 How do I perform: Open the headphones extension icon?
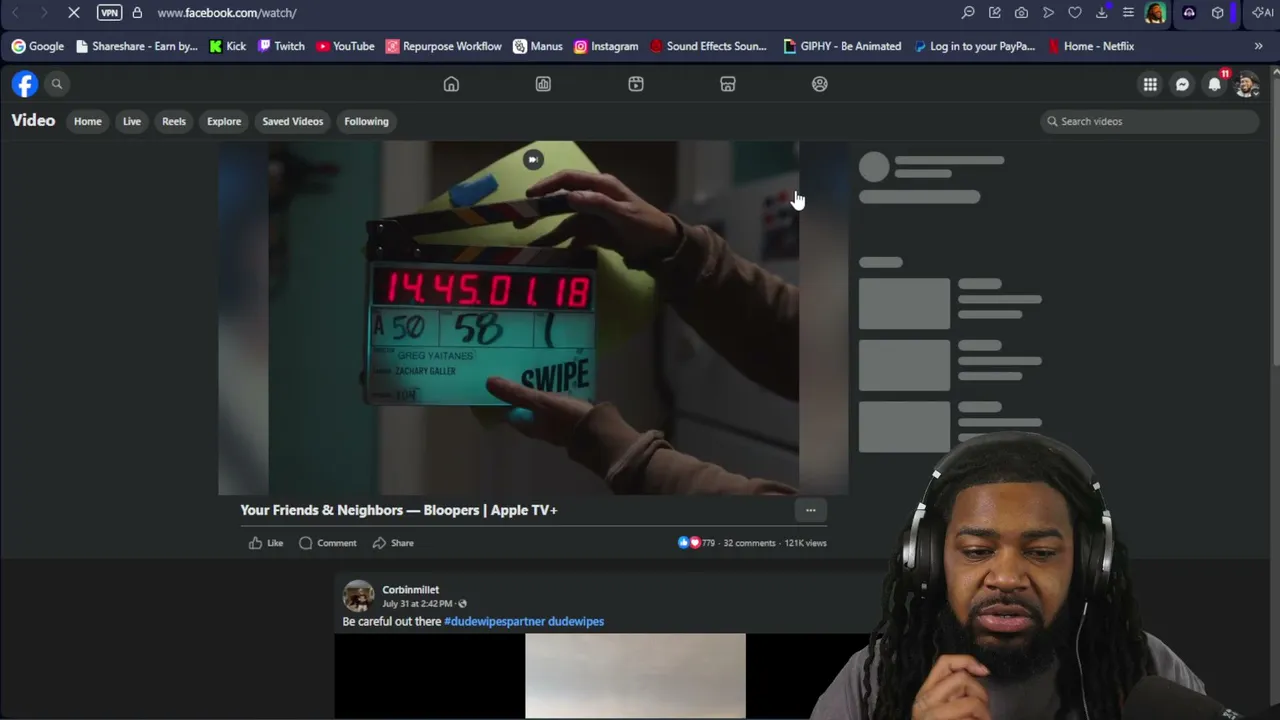click(x=1189, y=13)
